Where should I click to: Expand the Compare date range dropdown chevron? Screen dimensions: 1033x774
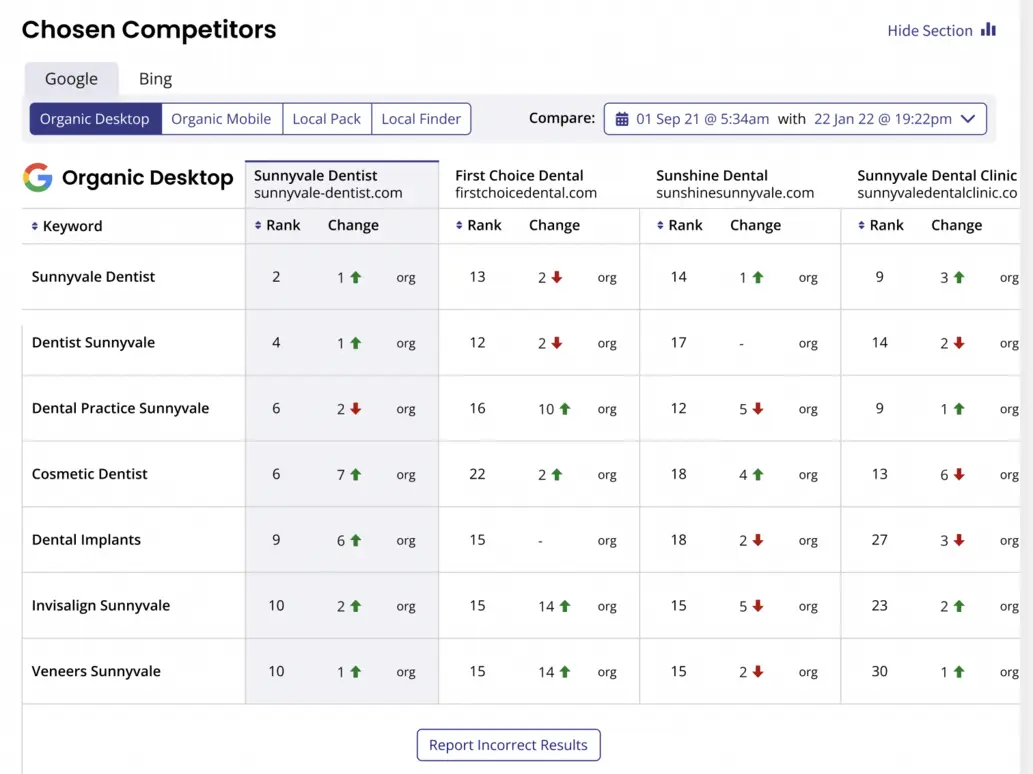(967, 119)
